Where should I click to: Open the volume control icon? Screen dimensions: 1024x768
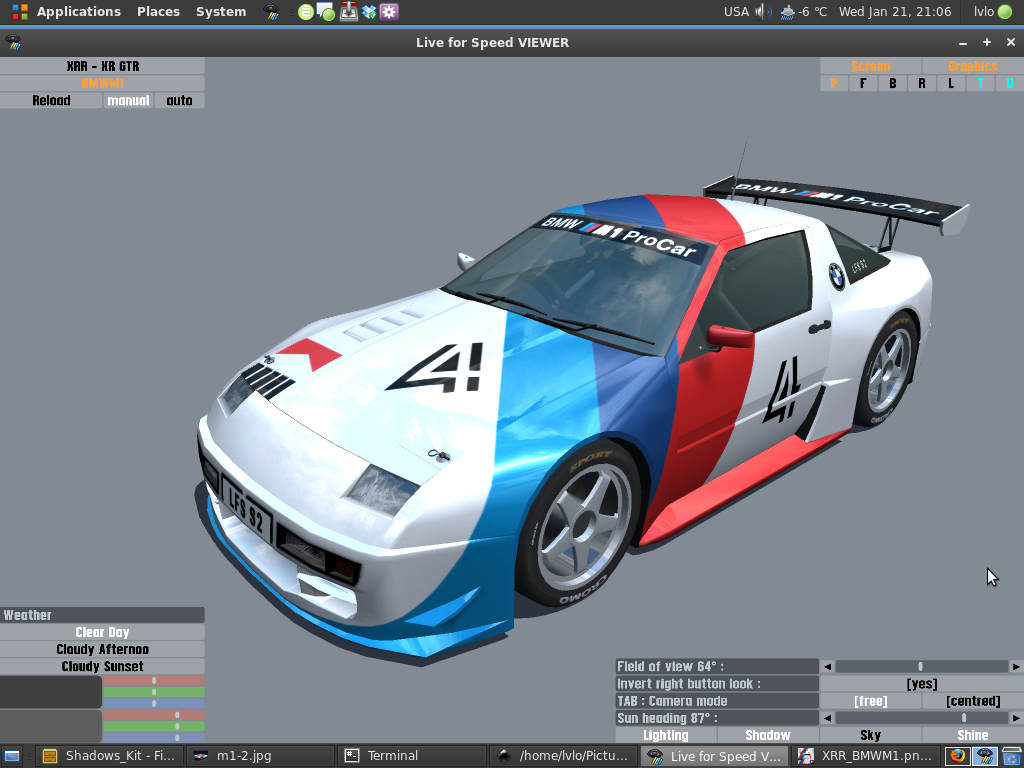pyautogui.click(x=763, y=12)
